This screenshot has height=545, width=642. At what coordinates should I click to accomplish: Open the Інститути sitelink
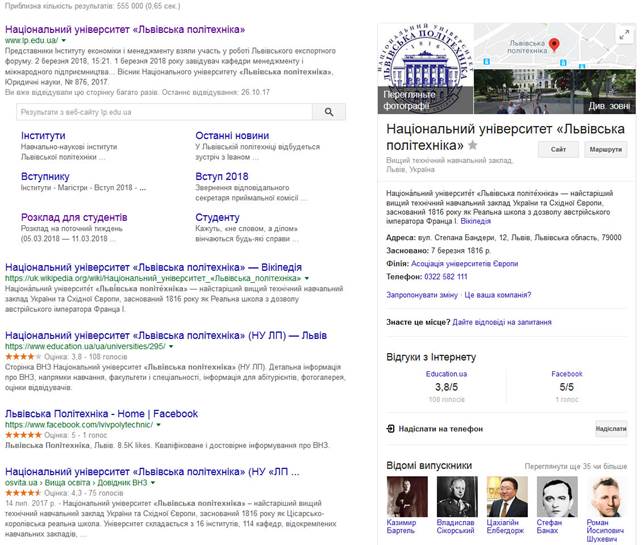pos(43,136)
